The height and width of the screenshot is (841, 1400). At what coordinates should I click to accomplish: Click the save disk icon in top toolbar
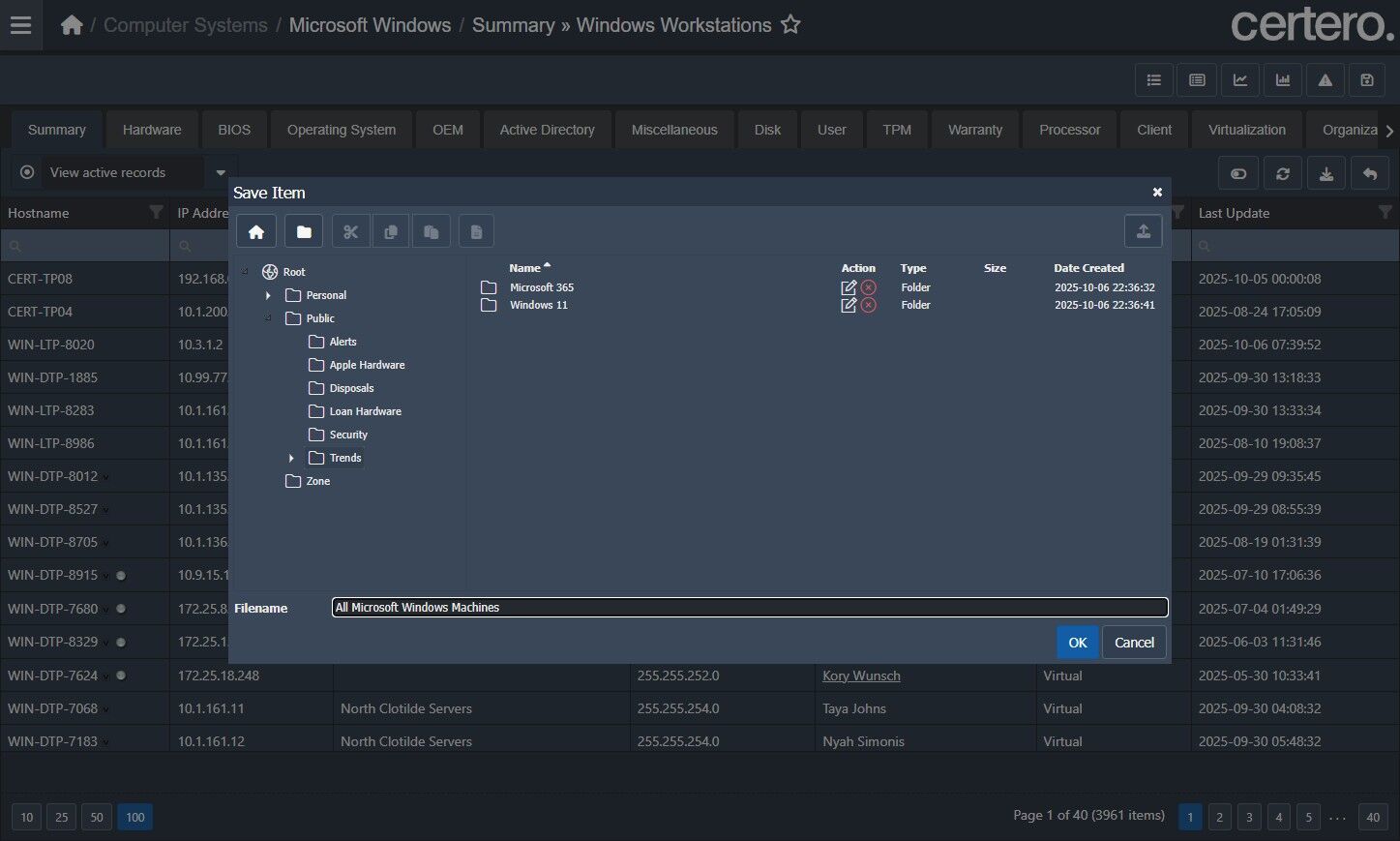[x=1366, y=80]
